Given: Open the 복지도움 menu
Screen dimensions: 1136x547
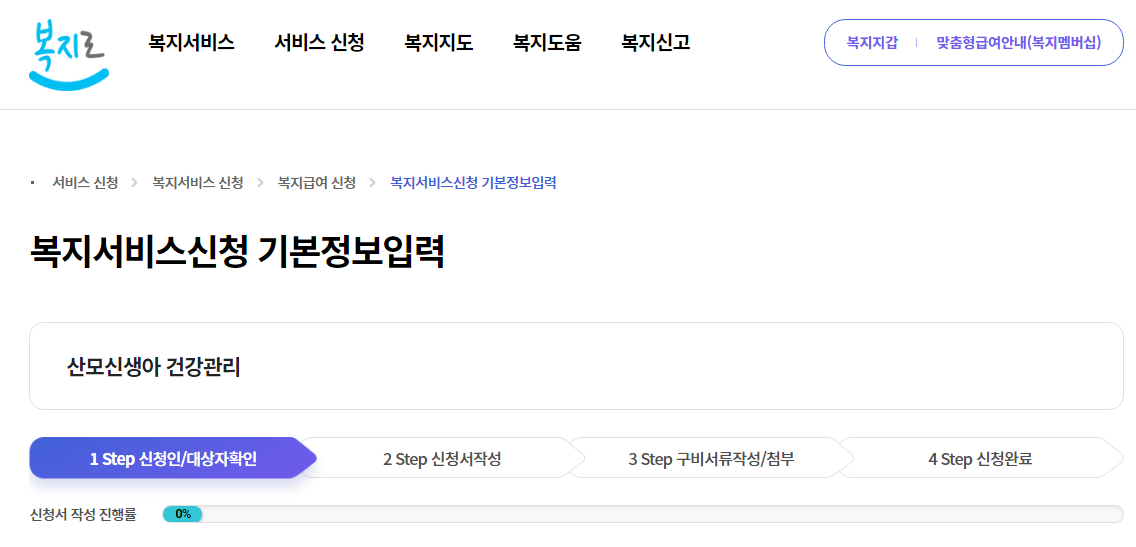Looking at the screenshot, I should 547,43.
